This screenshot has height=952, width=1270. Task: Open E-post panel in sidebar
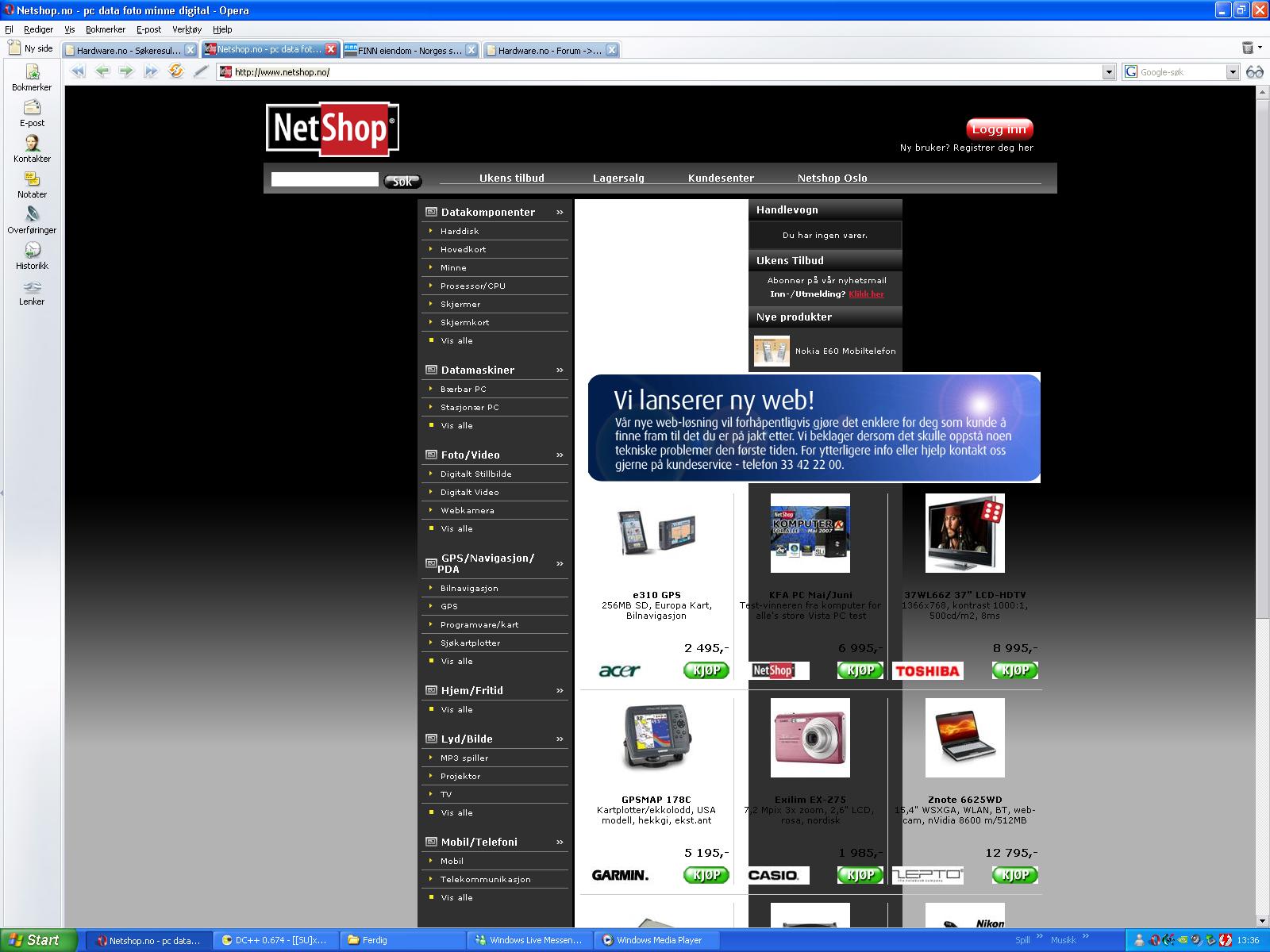tap(32, 113)
